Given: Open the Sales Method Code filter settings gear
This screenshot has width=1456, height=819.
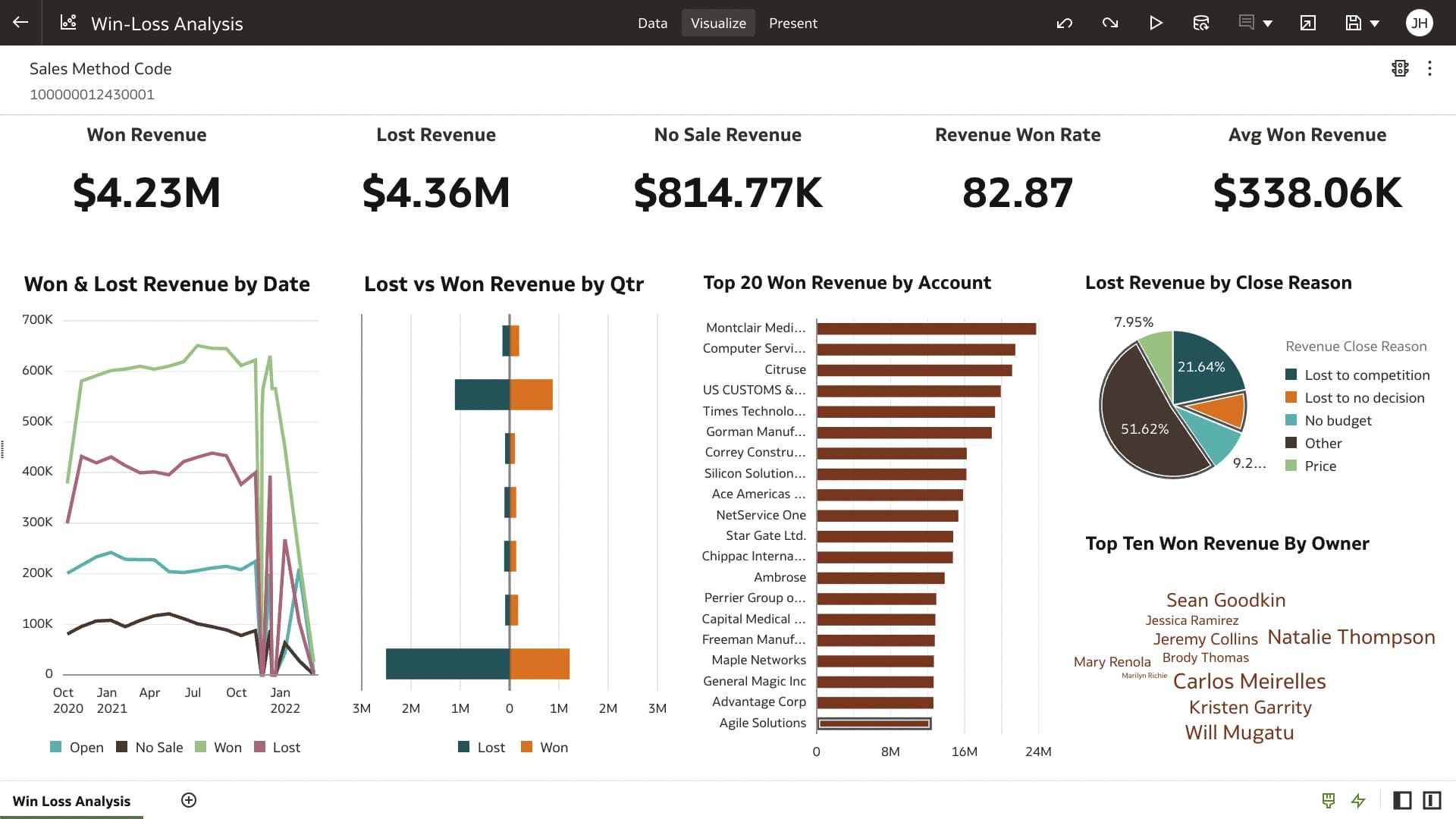Looking at the screenshot, I should click(x=1400, y=68).
